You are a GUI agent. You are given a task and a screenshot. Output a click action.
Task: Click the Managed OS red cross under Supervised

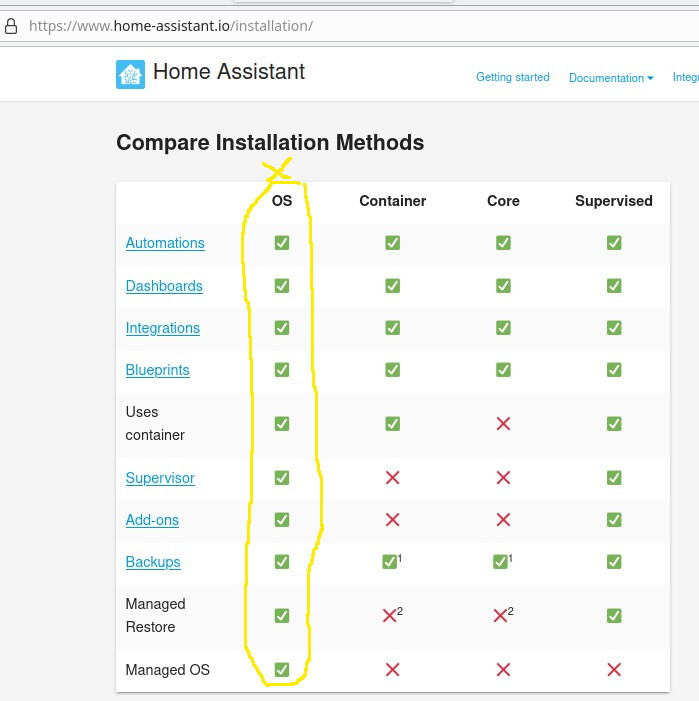614,669
